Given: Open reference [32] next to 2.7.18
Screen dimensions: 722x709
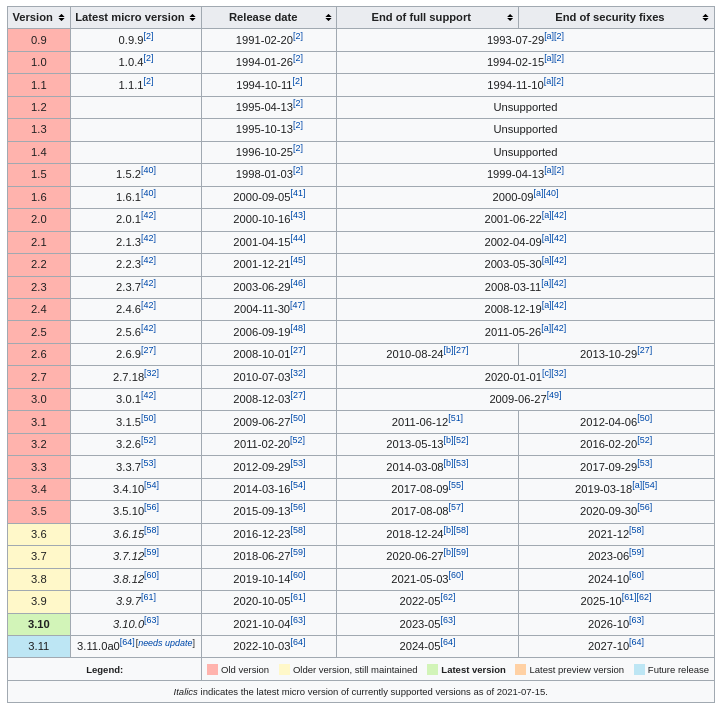Looking at the screenshot, I should point(151,373).
